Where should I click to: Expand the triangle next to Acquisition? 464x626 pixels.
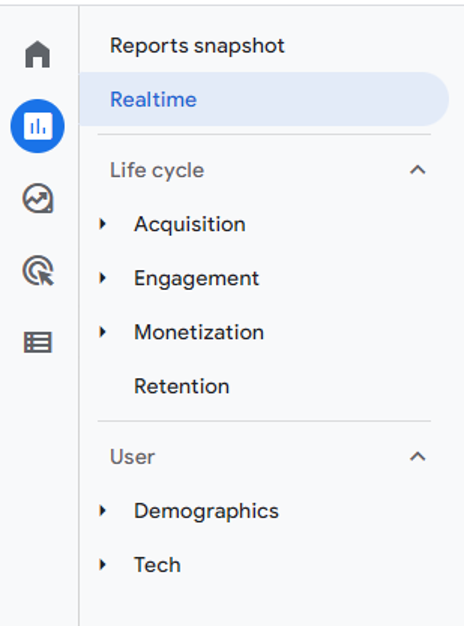pos(103,224)
